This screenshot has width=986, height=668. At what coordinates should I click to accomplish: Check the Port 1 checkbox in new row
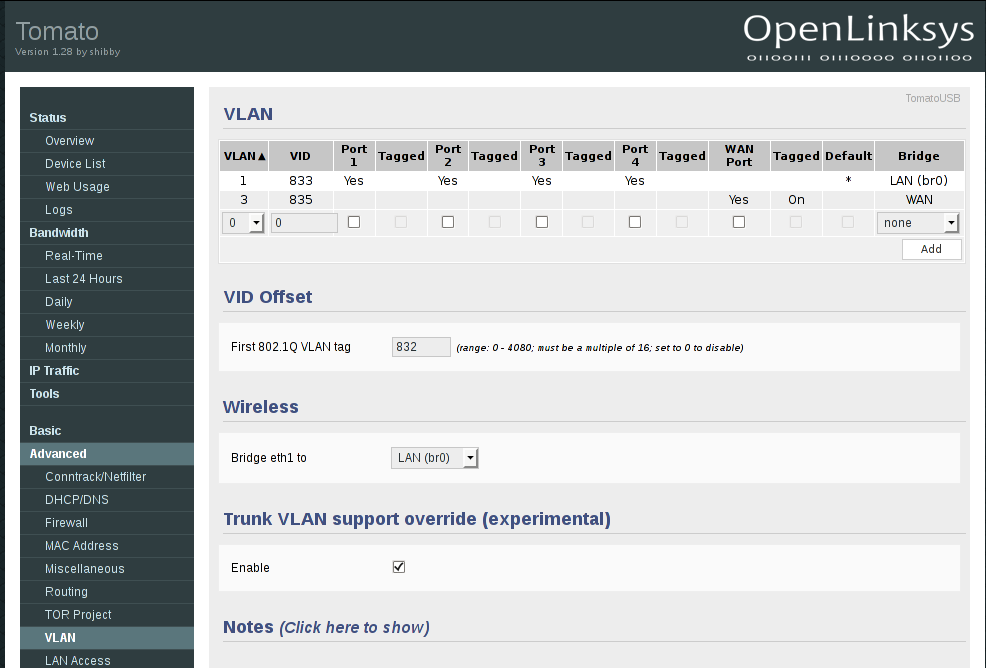tap(354, 222)
